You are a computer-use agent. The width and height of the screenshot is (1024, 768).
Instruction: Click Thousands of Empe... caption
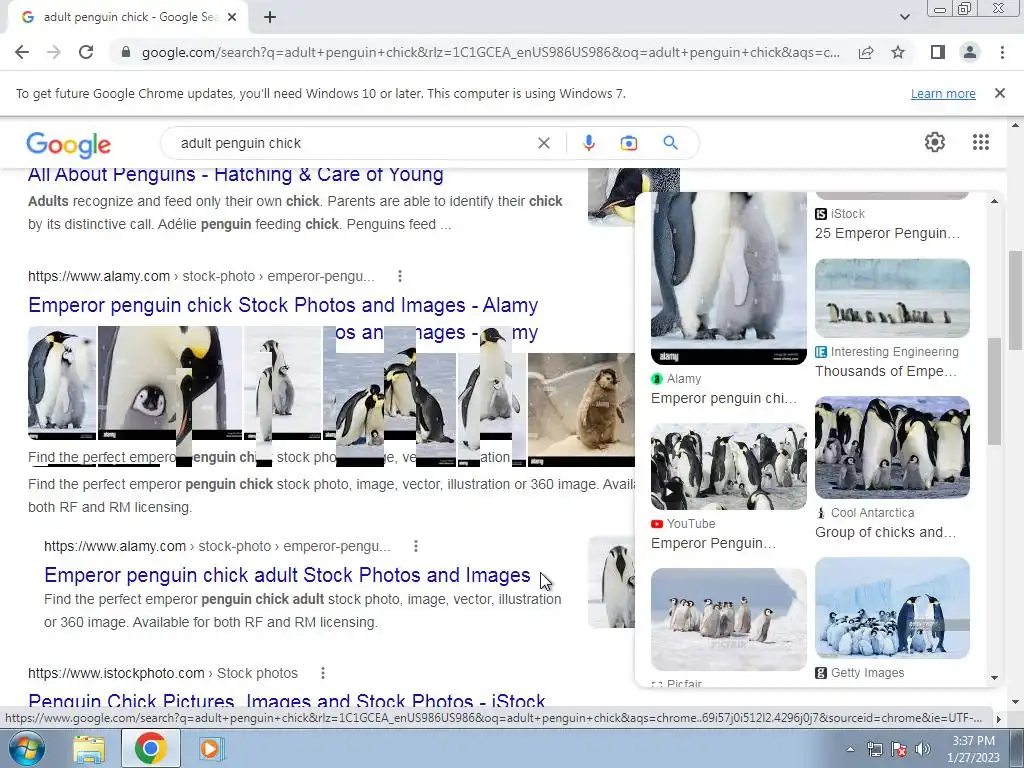coord(886,371)
